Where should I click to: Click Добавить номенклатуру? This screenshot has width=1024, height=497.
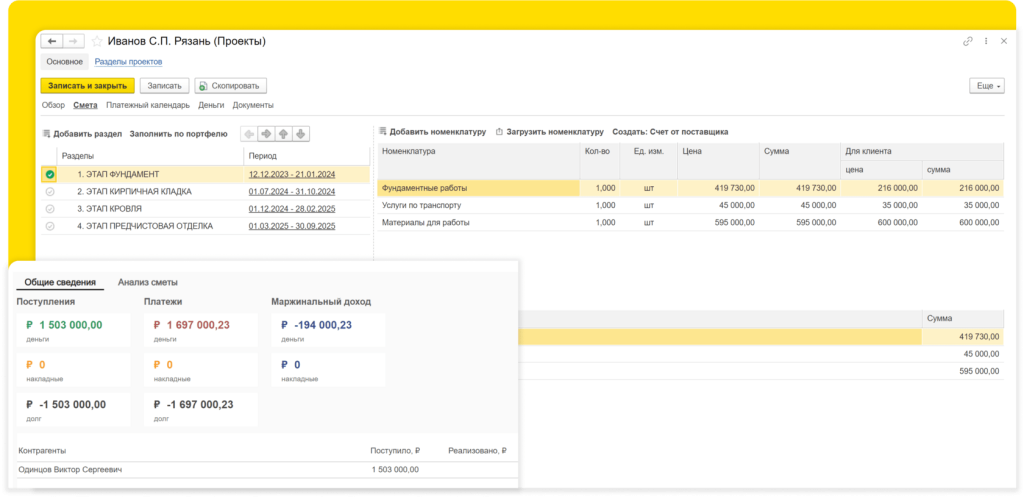tap(432, 132)
